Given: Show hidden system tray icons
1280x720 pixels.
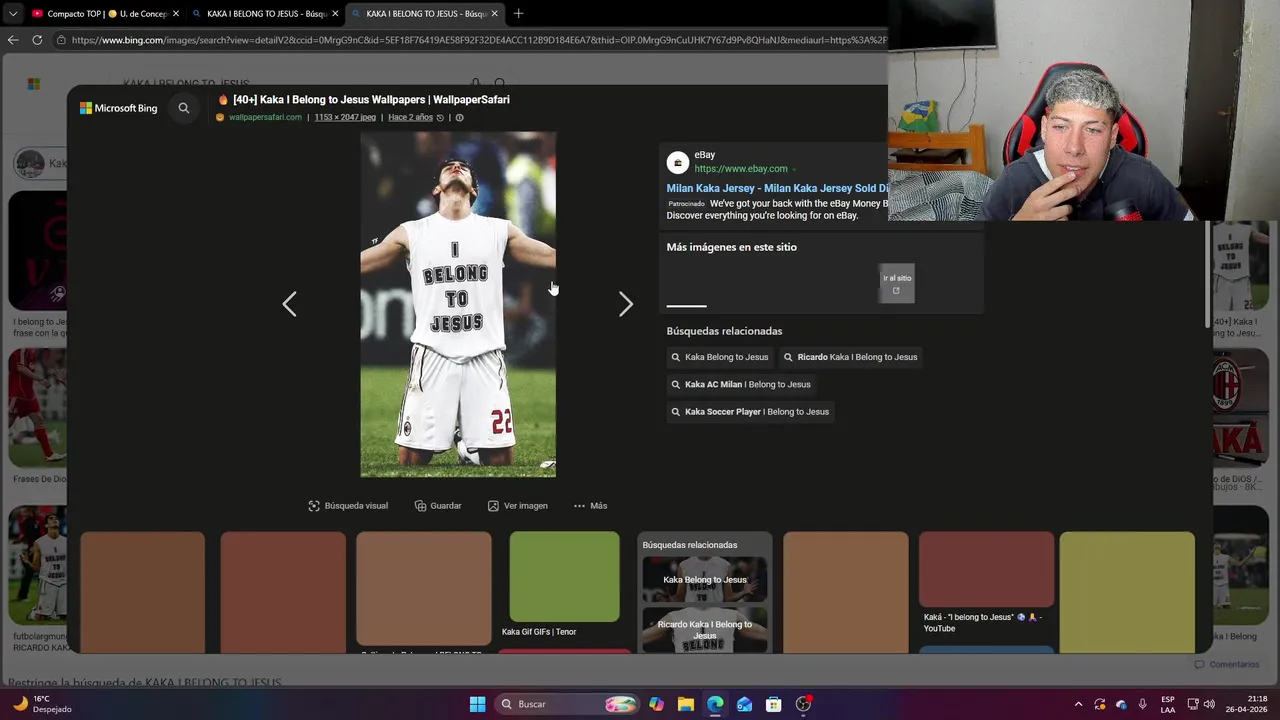Looking at the screenshot, I should (1078, 704).
